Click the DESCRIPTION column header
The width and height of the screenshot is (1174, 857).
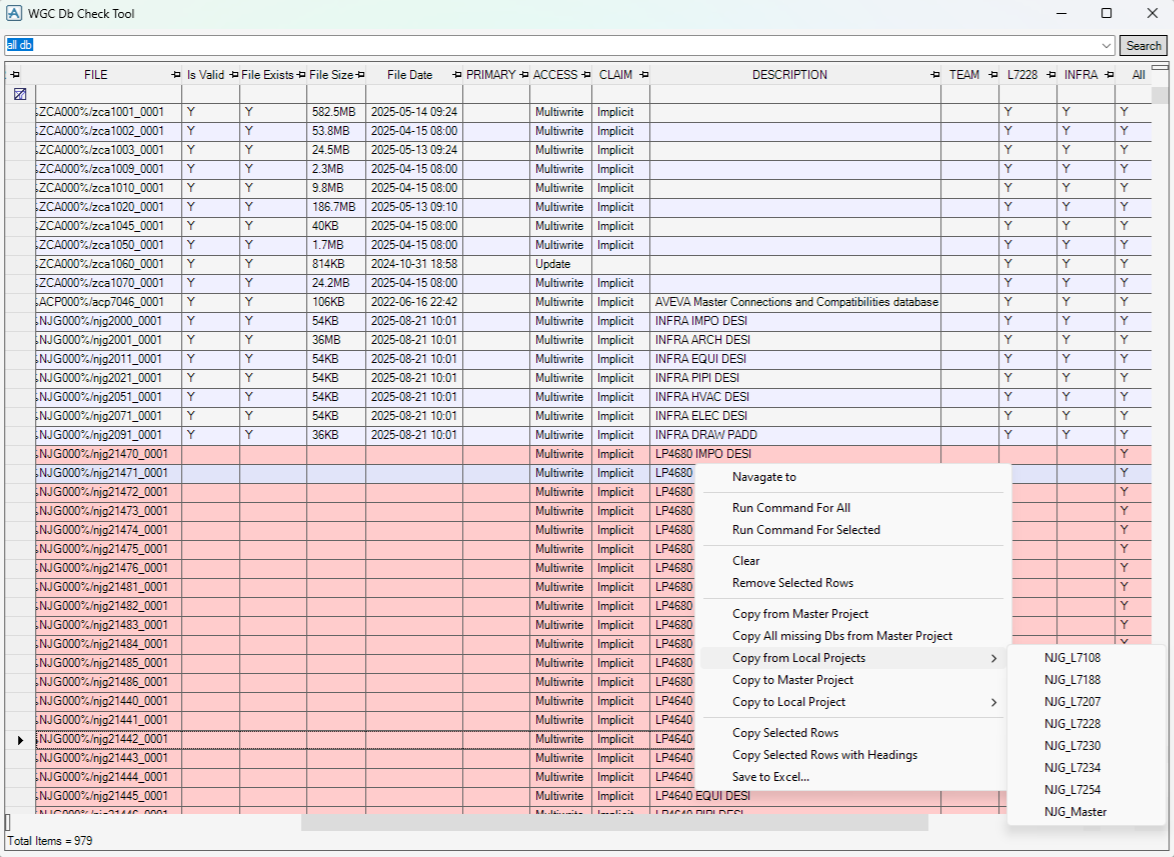[790, 75]
